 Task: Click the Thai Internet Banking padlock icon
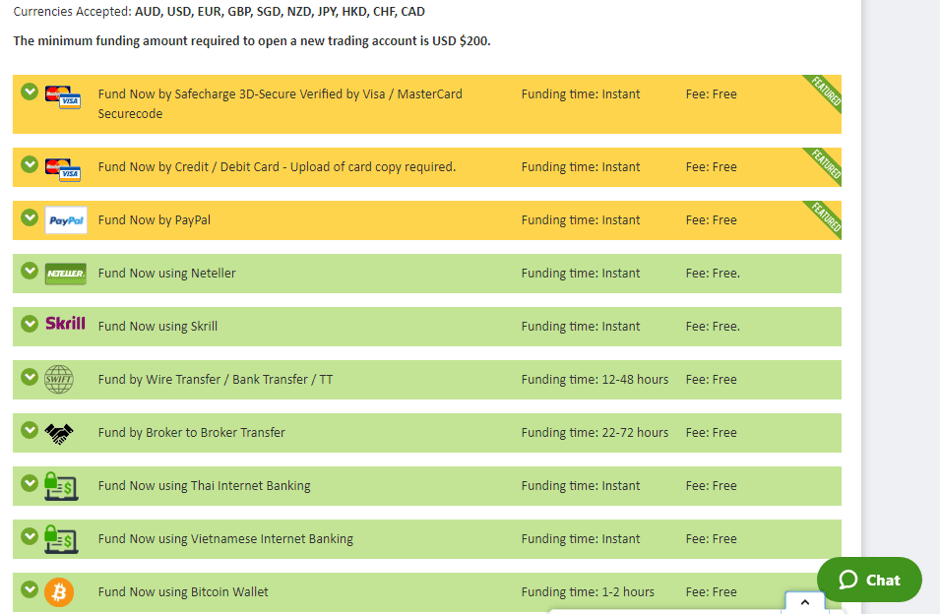tap(61, 486)
